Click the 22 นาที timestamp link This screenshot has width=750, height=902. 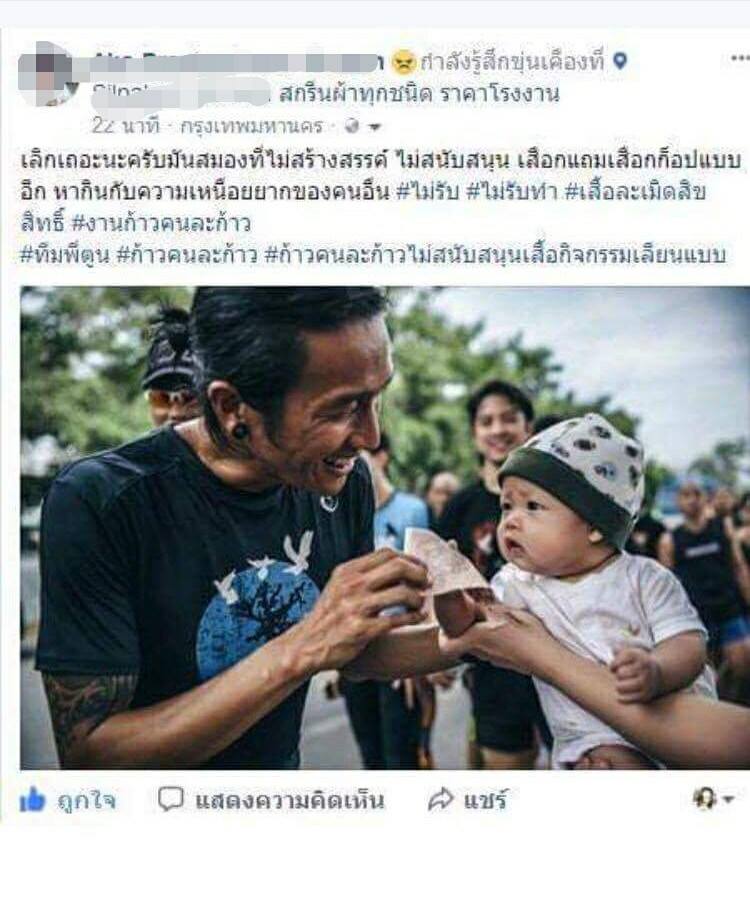click(x=125, y=126)
